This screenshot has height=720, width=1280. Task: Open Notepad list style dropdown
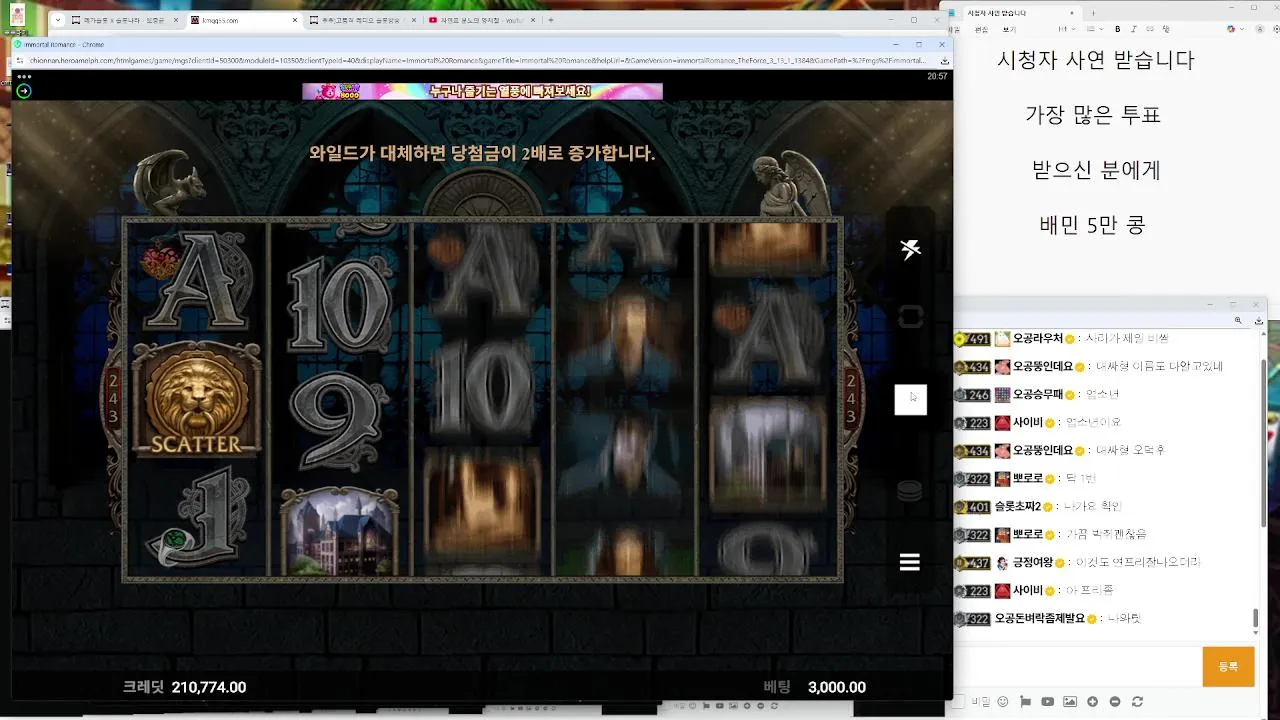[1095, 29]
